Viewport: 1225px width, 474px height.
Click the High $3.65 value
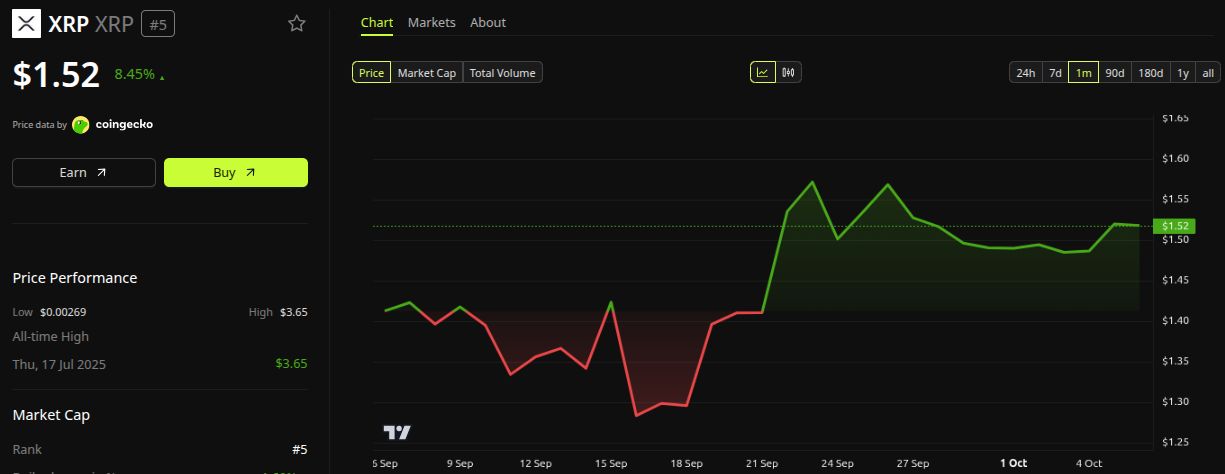point(293,312)
